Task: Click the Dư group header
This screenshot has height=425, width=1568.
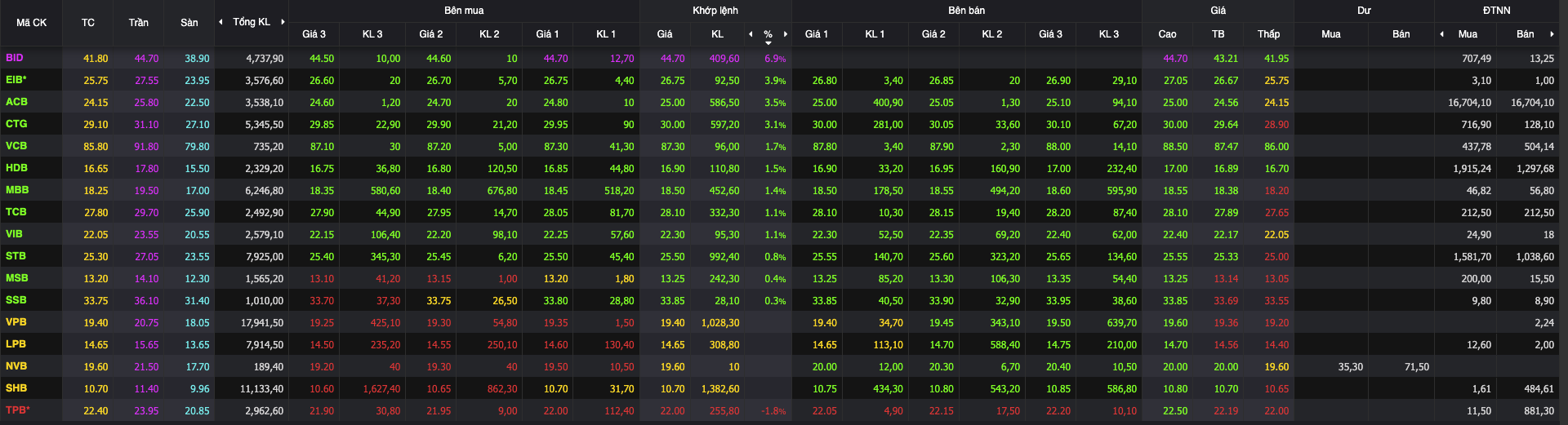Action: click(x=1364, y=11)
